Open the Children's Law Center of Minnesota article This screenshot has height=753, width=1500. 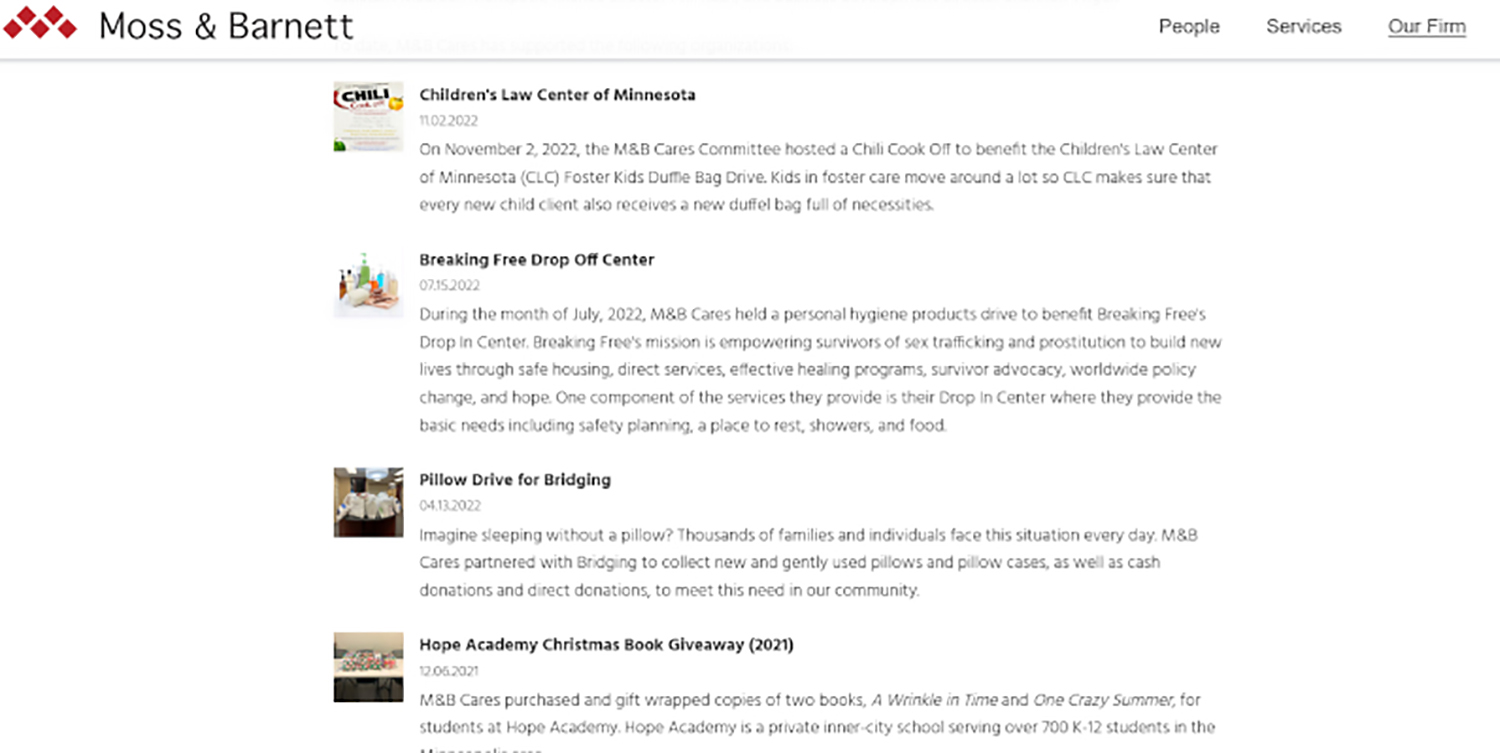558,94
